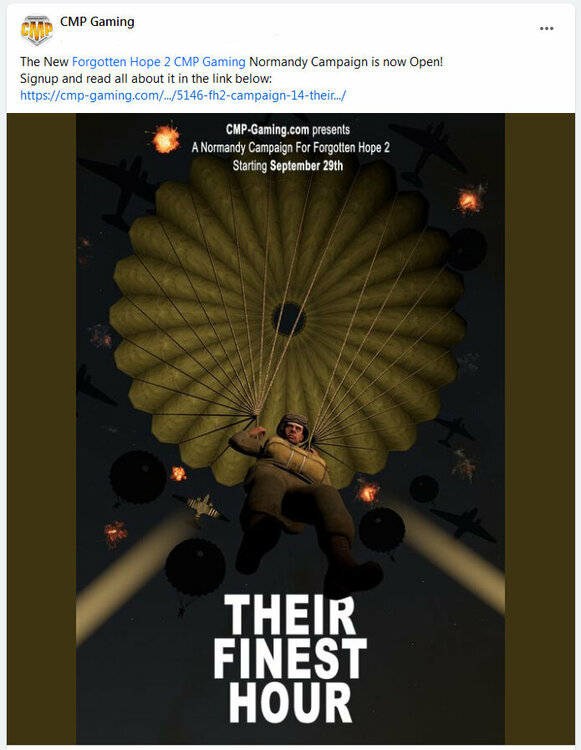The width and height of the screenshot is (581, 750).
Task: Click the Normandy Campaign is now Open text
Action: [x=346, y=62]
